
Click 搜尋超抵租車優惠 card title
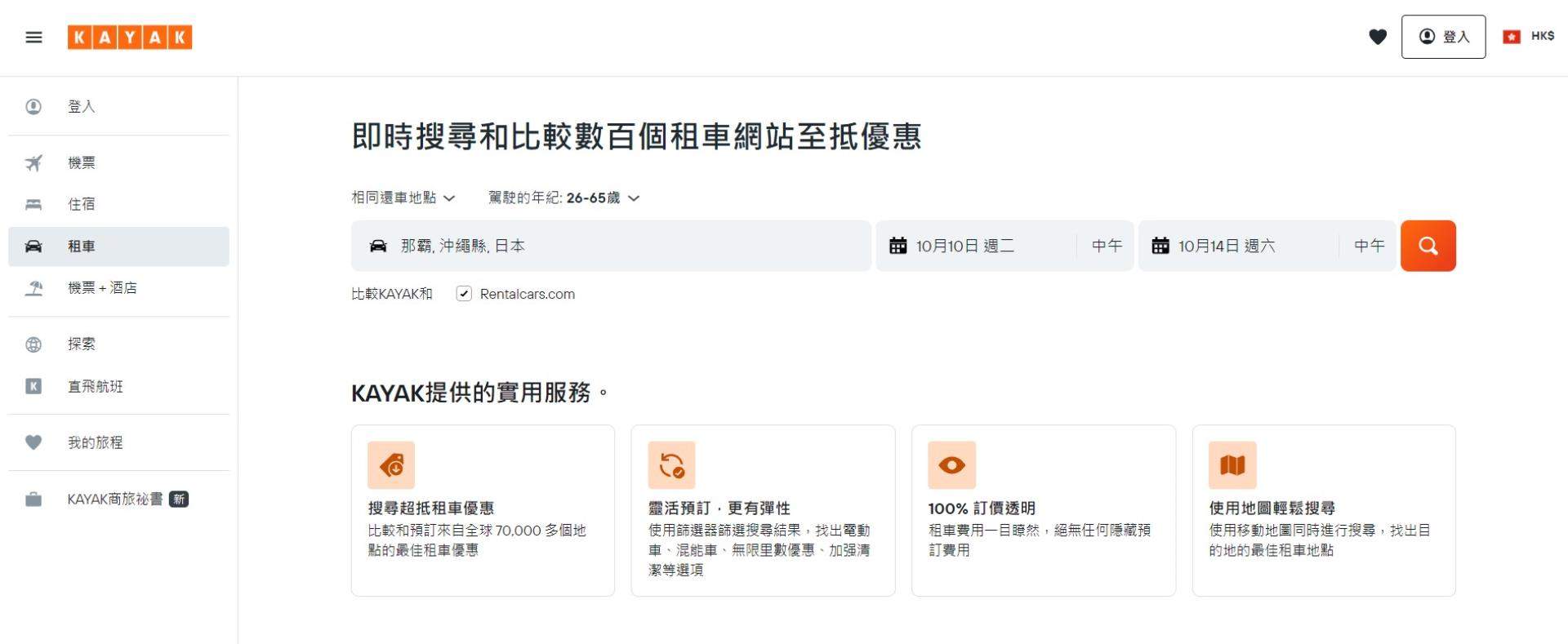tap(431, 508)
